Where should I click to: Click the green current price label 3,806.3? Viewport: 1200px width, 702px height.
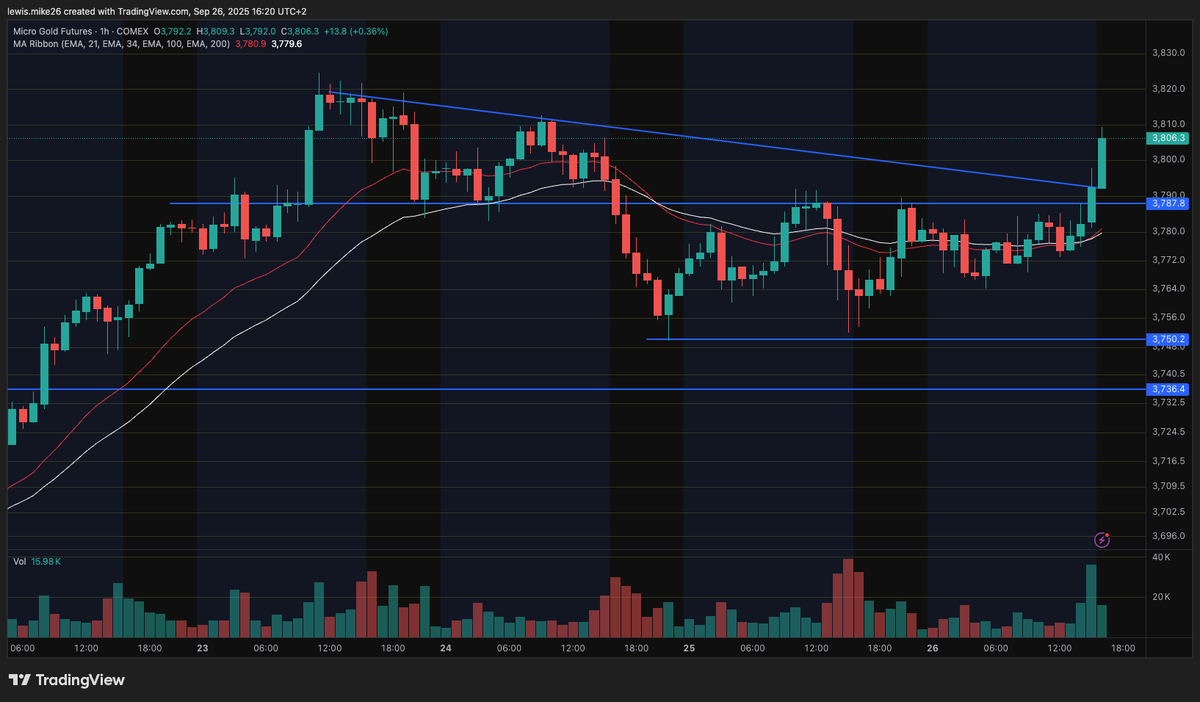1168,138
